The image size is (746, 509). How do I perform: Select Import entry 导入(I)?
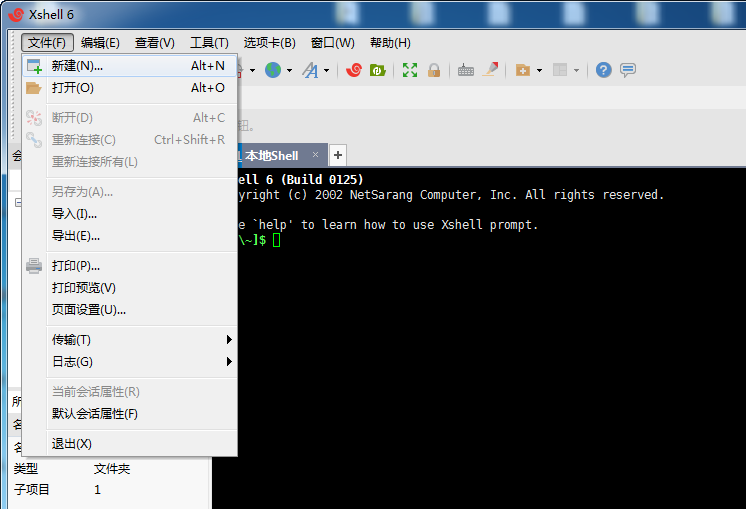tap(129, 214)
